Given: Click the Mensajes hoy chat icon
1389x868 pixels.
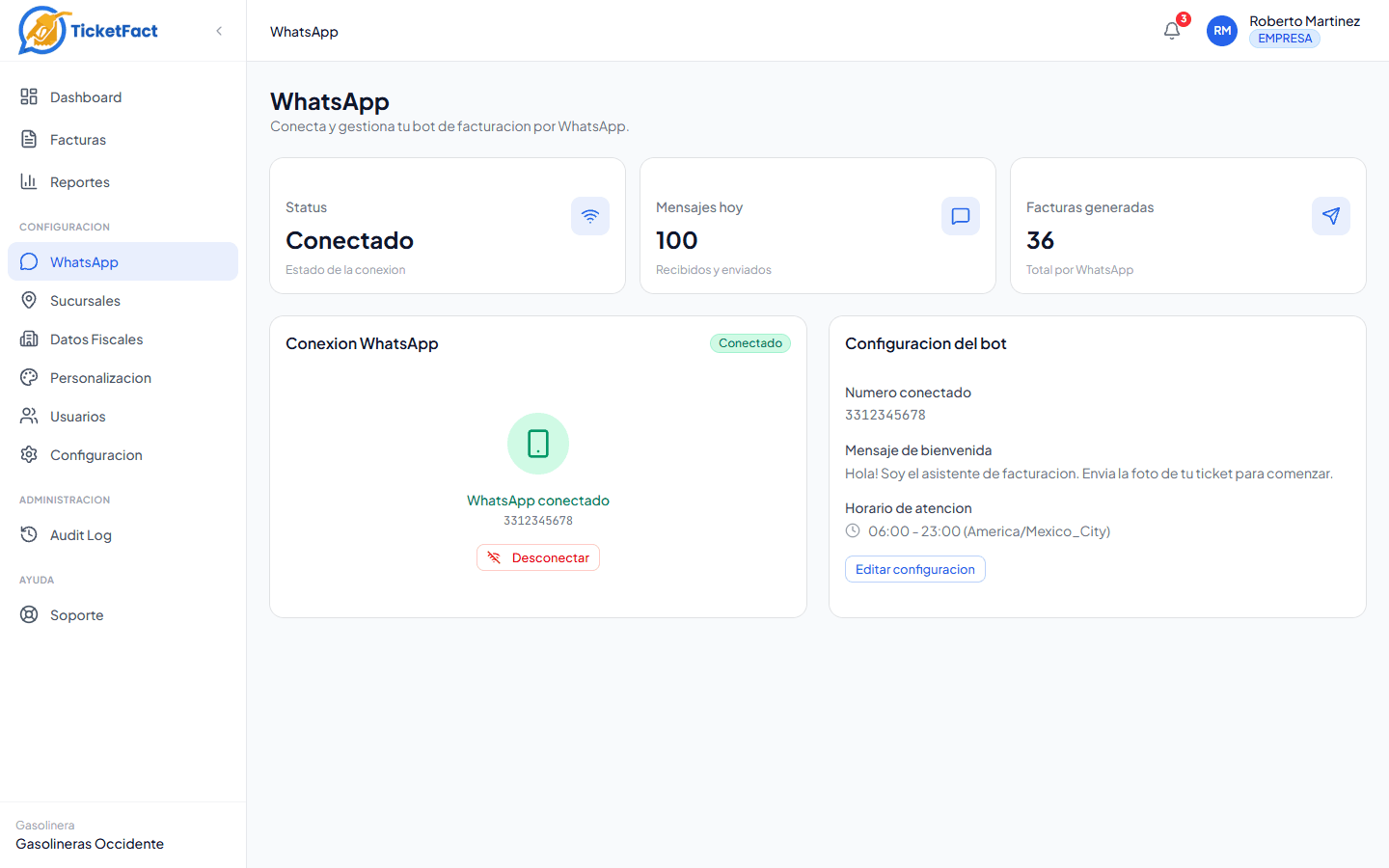Looking at the screenshot, I should coord(961,216).
